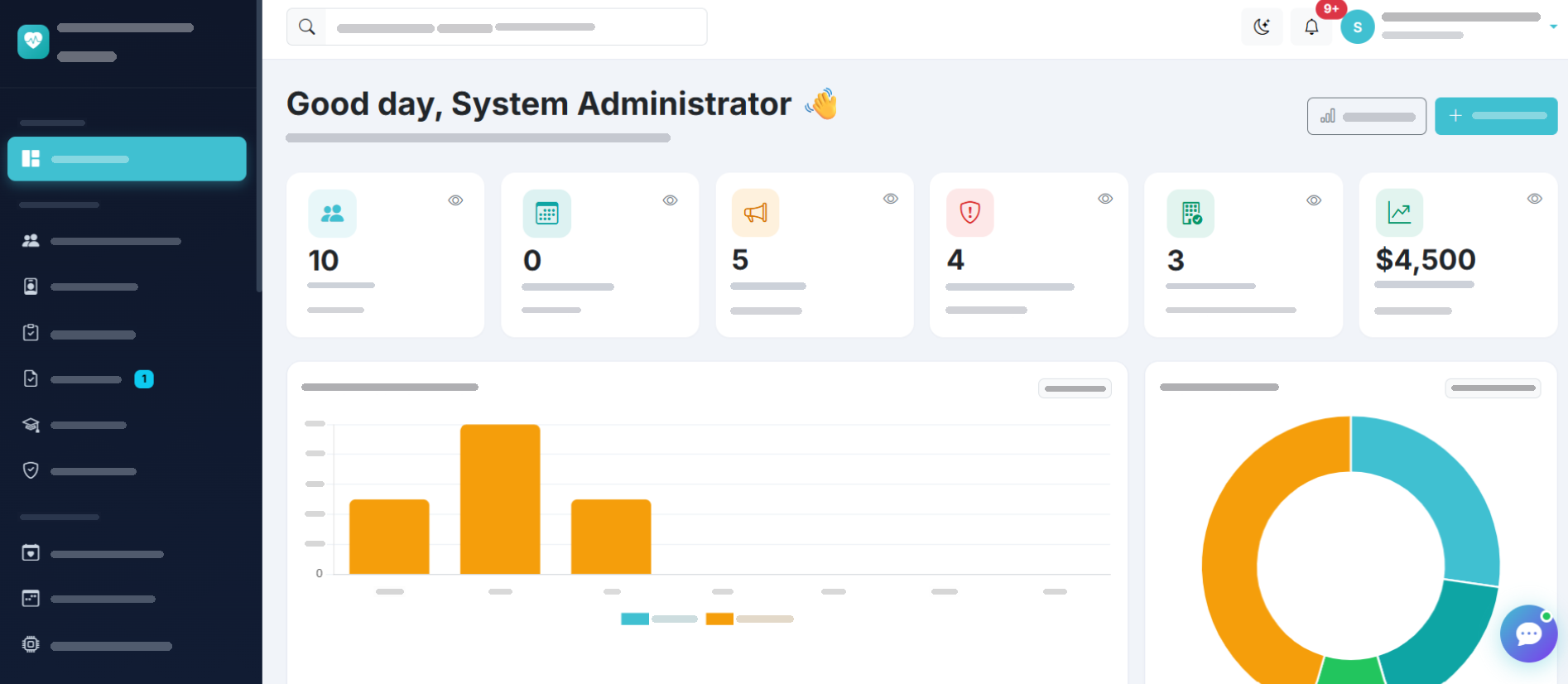This screenshot has width=1568, height=684.
Task: Click the trend chart icon above $4,500
Action: [1399, 213]
